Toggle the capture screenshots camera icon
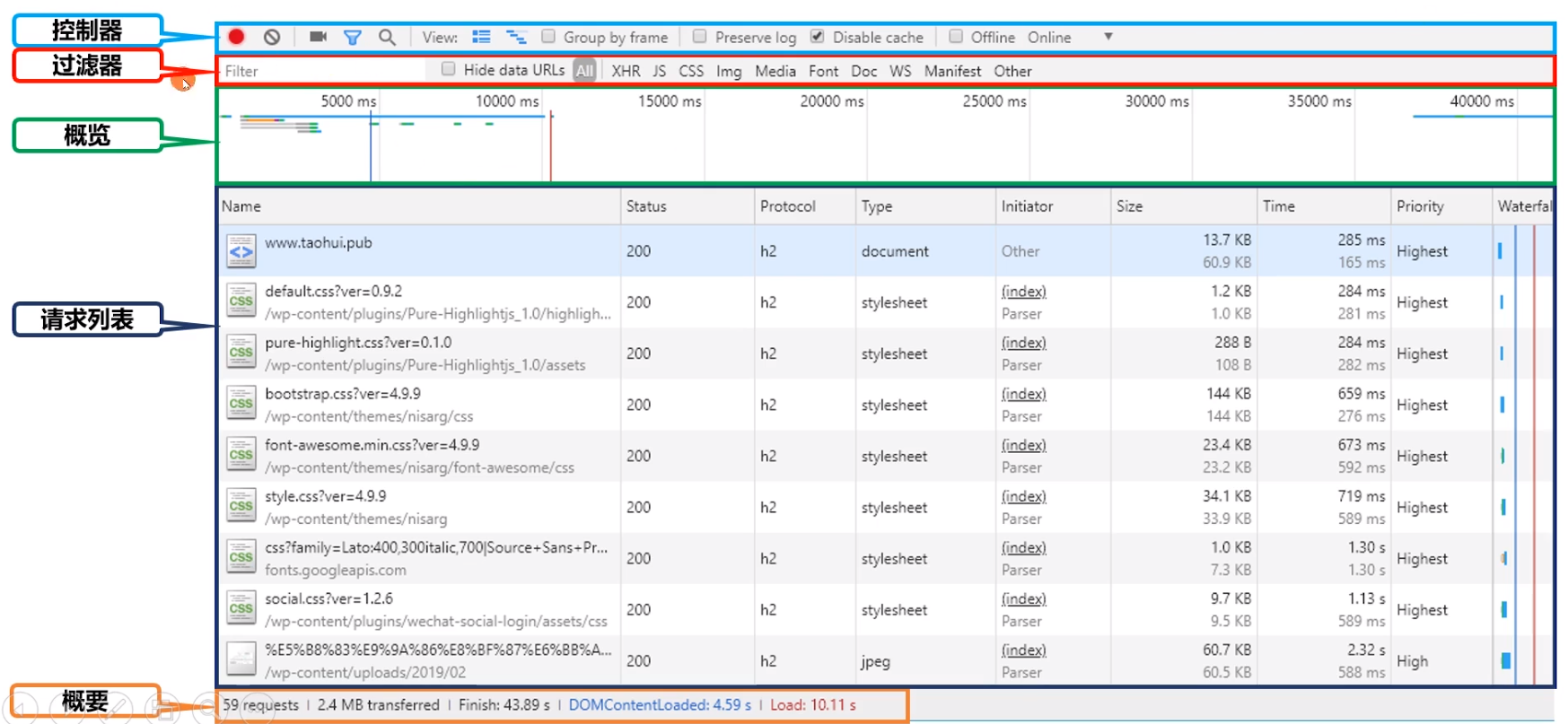The width and height of the screenshot is (1568, 724). (318, 37)
